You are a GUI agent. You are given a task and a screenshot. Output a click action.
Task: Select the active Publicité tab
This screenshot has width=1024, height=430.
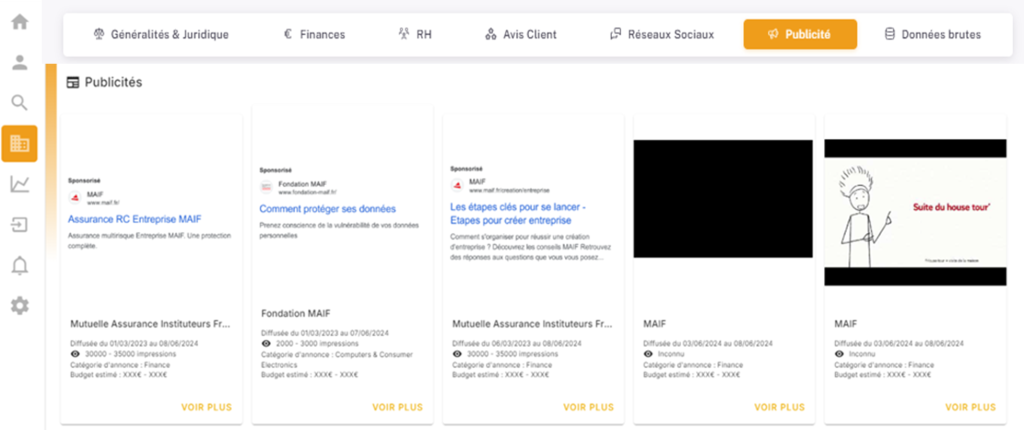(800, 35)
